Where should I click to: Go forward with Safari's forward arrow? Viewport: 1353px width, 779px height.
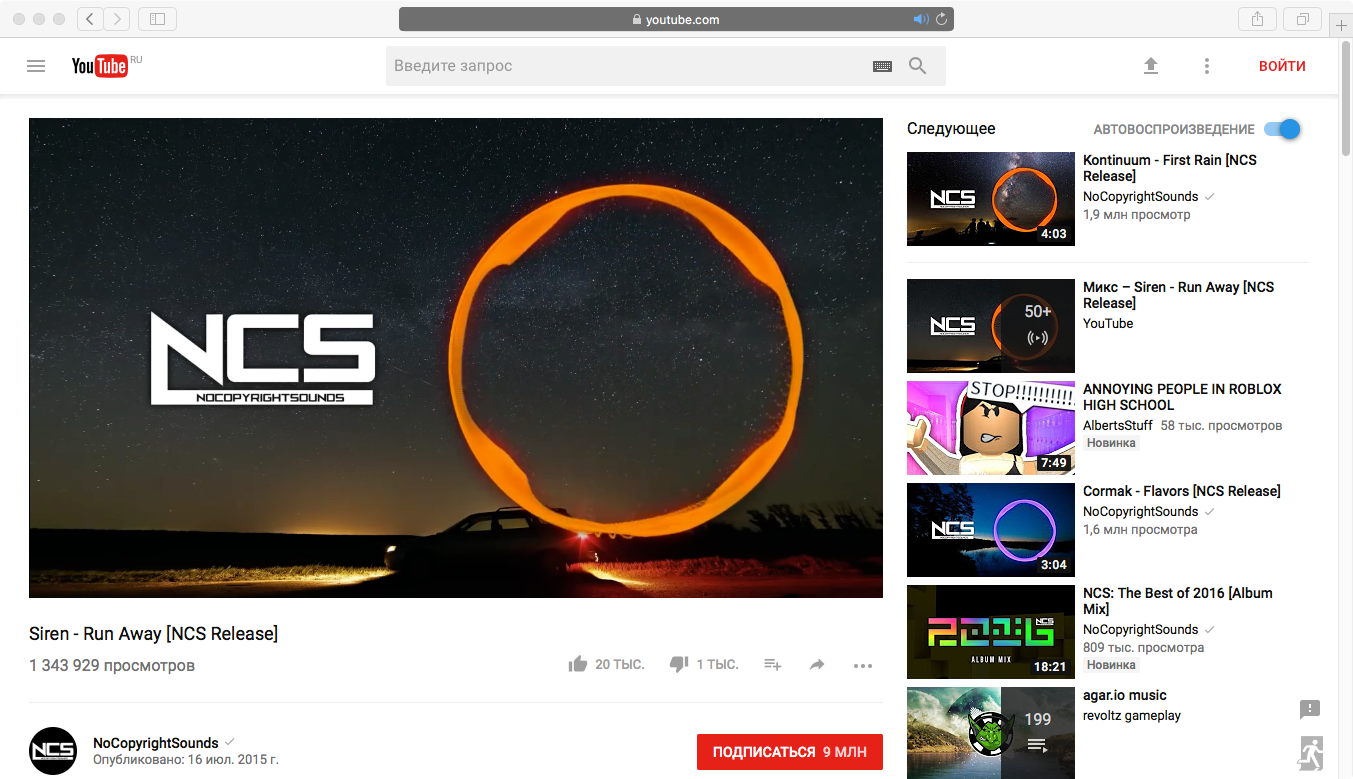click(x=117, y=19)
